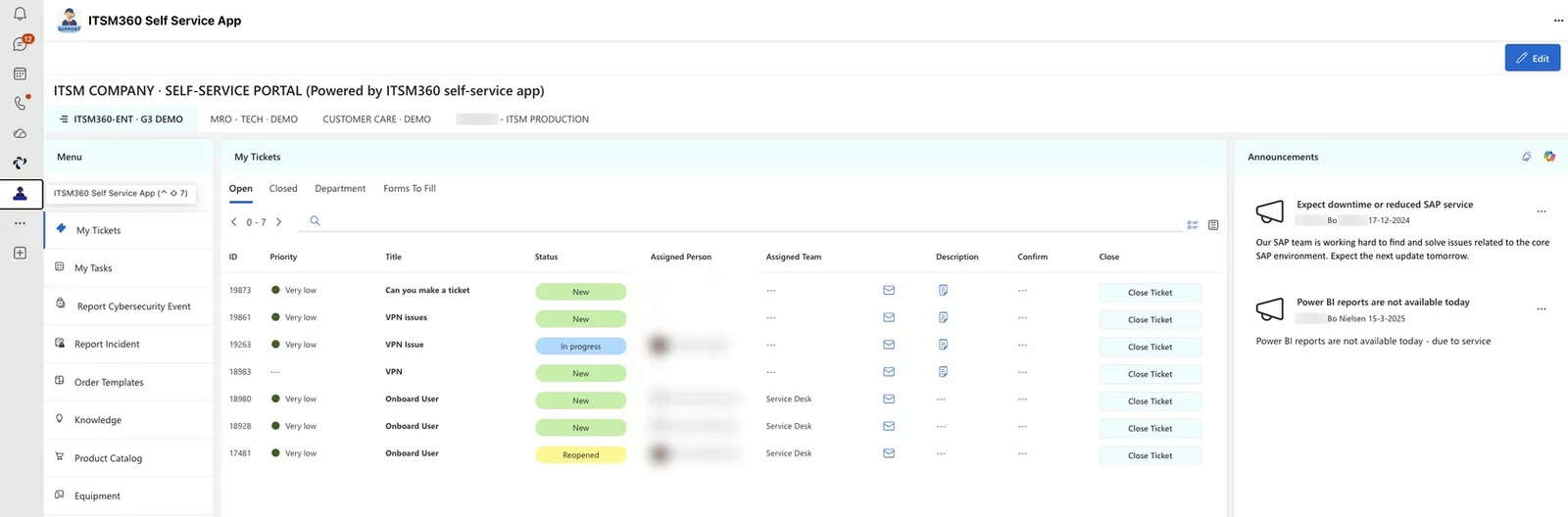The width and height of the screenshot is (1568, 517).
Task: Close ticket 17481
Action: pos(1151,455)
